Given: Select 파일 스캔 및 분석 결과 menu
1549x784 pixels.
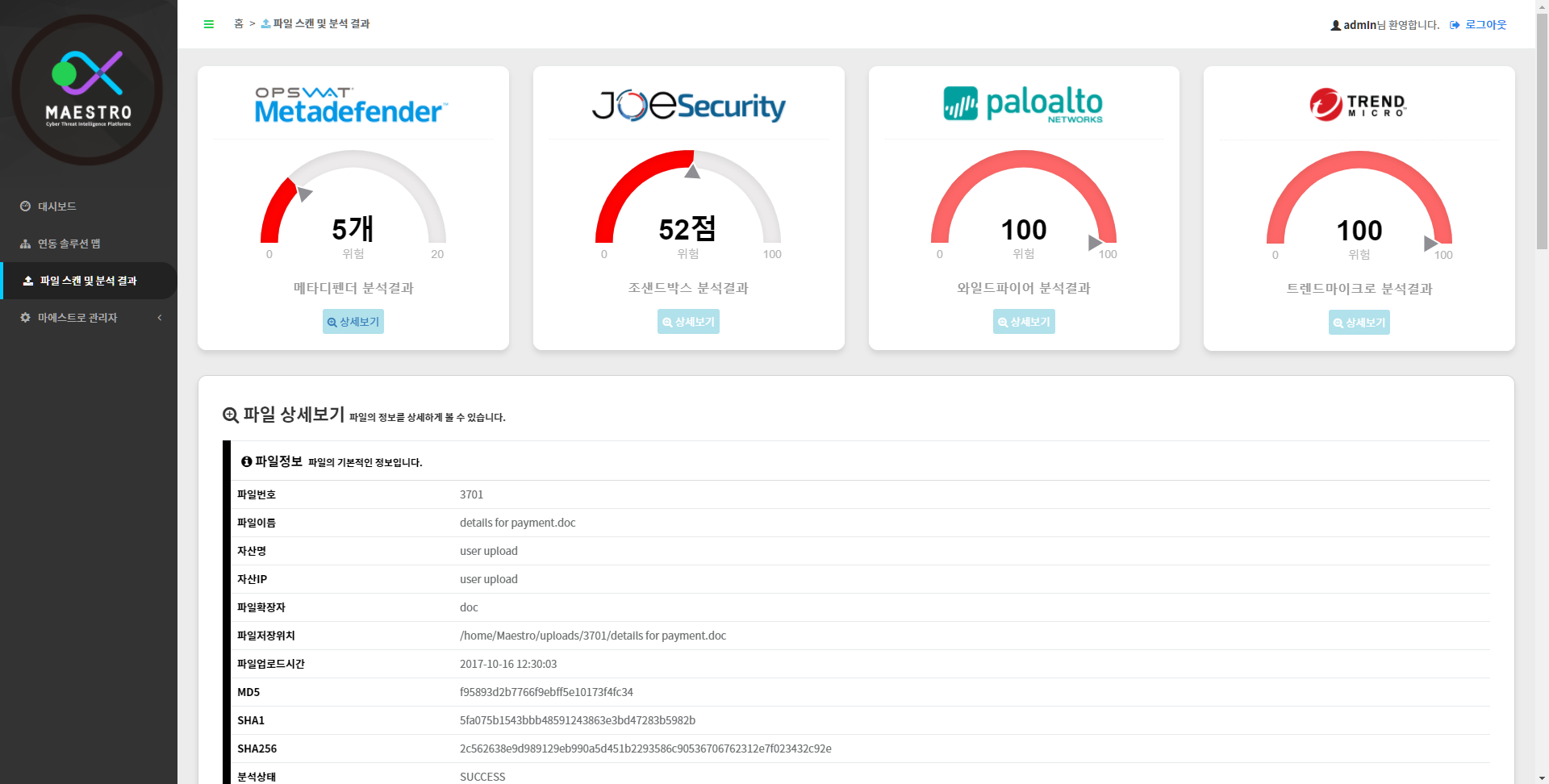Looking at the screenshot, I should pos(88,281).
